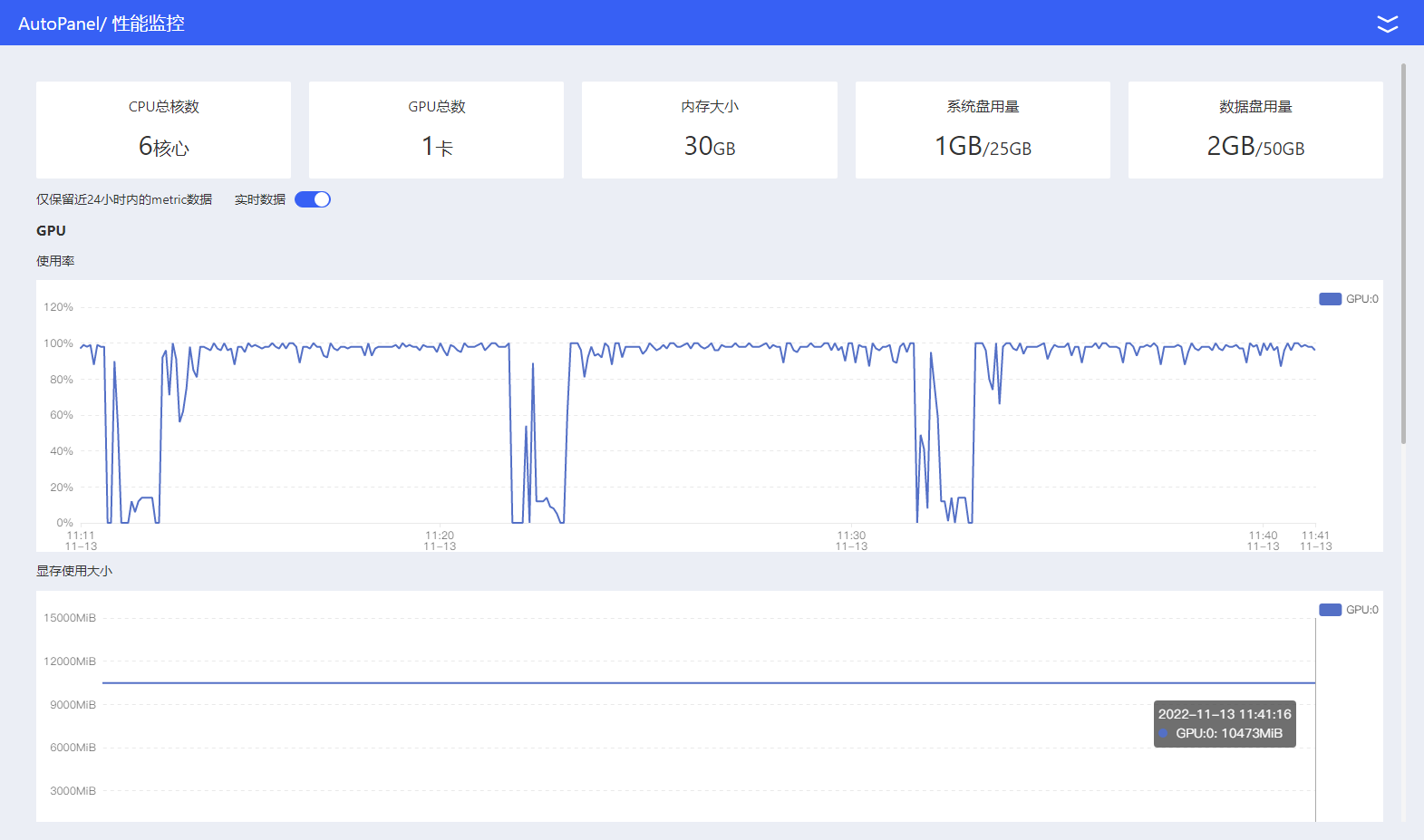Screen dimensions: 1424x840
Task: Toggle GPU:0 legend in 使用率 chart
Action: 1349,299
